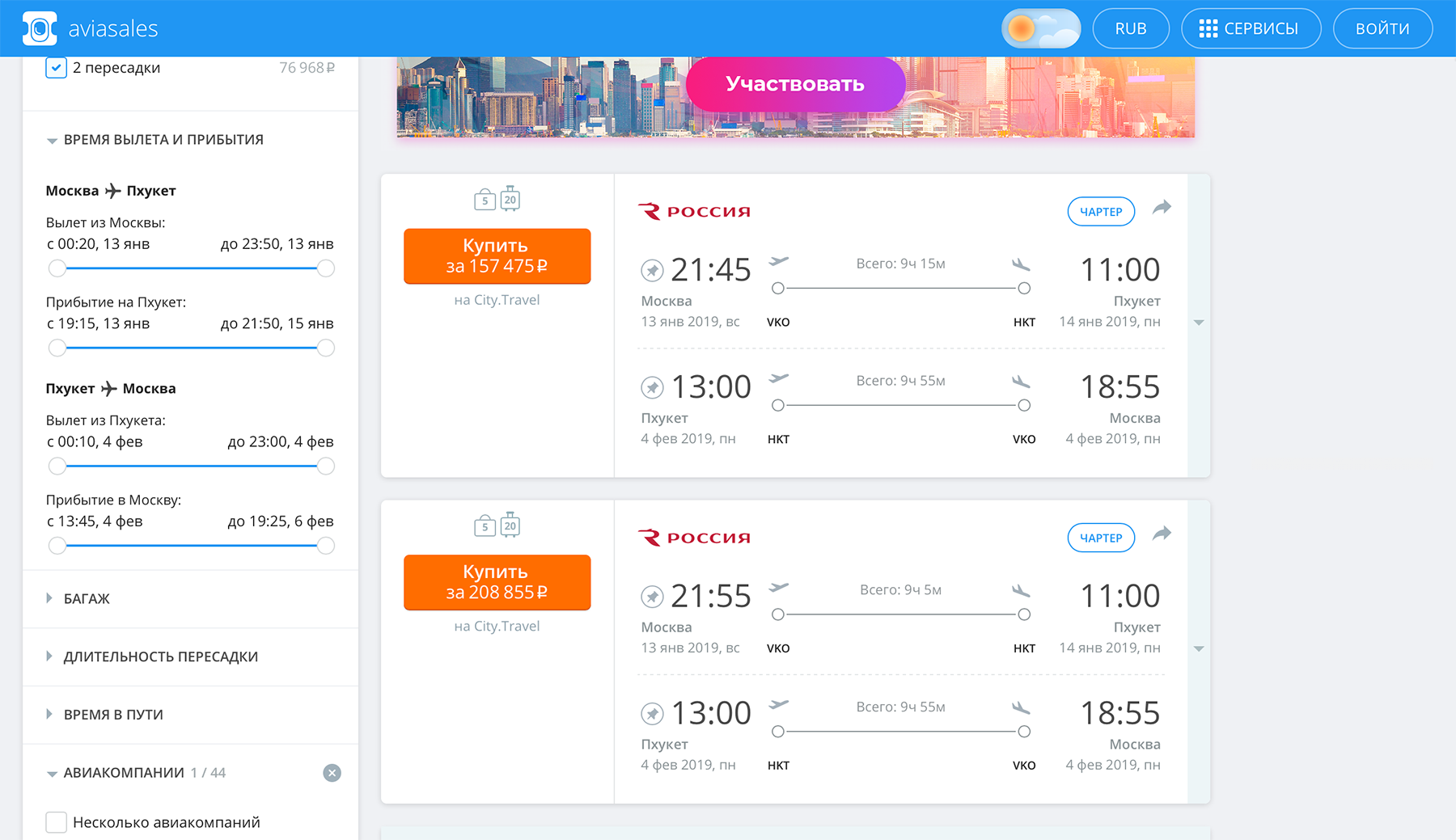This screenshot has width=1456, height=840.
Task: Expand the Багаж filter section
Action: pyautogui.click(x=87, y=599)
